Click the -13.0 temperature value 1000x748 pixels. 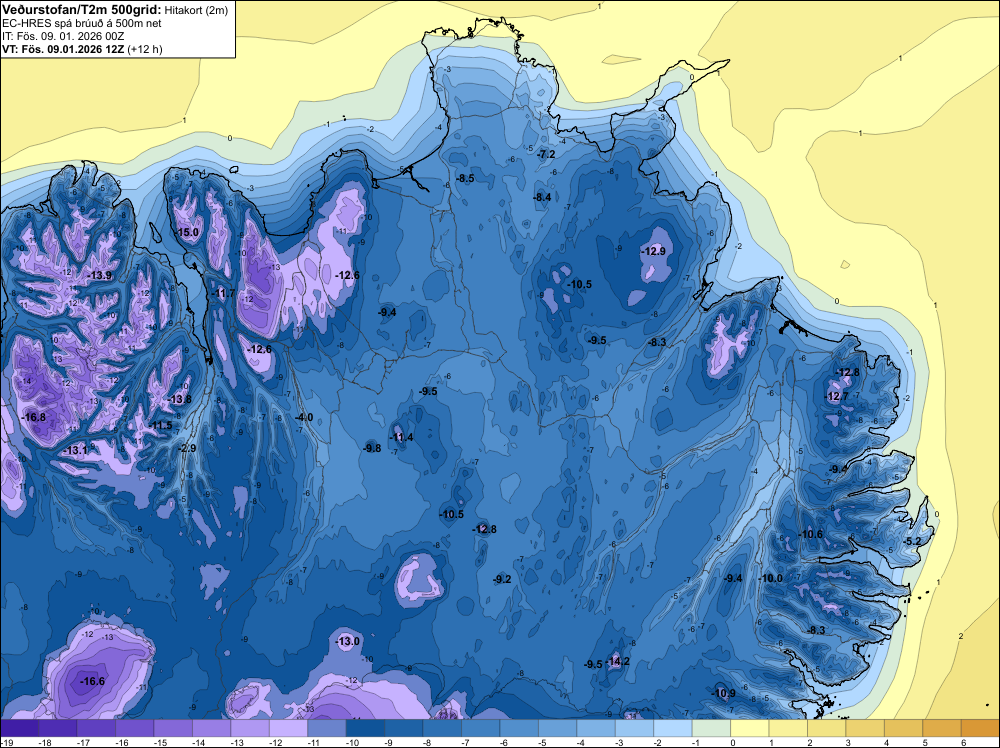tap(348, 641)
